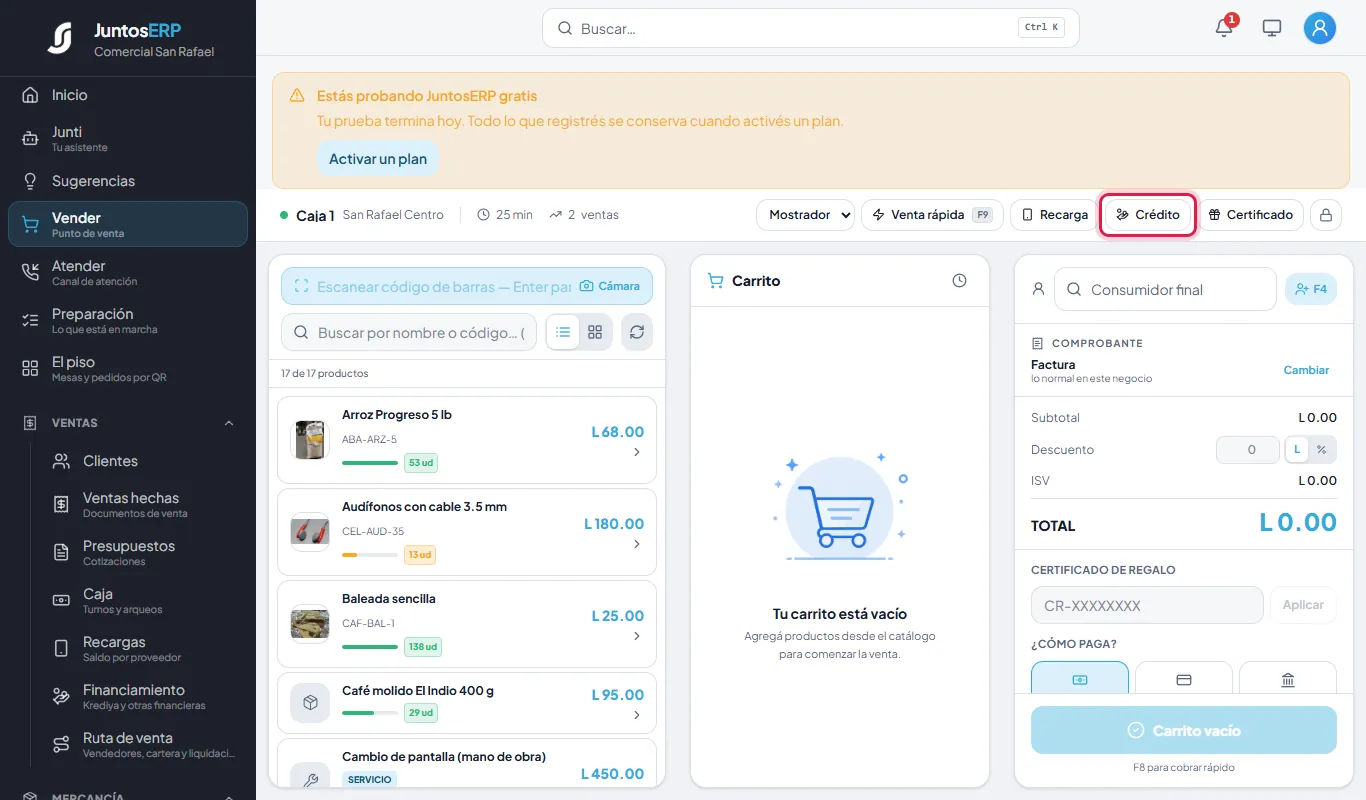
Task: Open Baleada sencilla product thumbnail
Action: point(310,624)
